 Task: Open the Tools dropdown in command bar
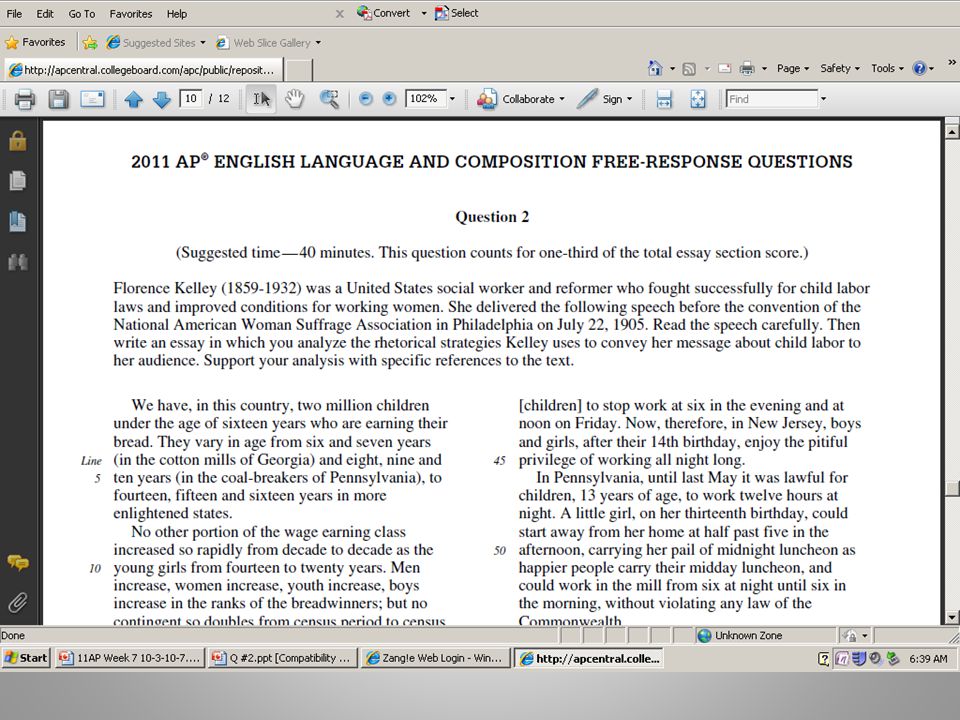[887, 69]
